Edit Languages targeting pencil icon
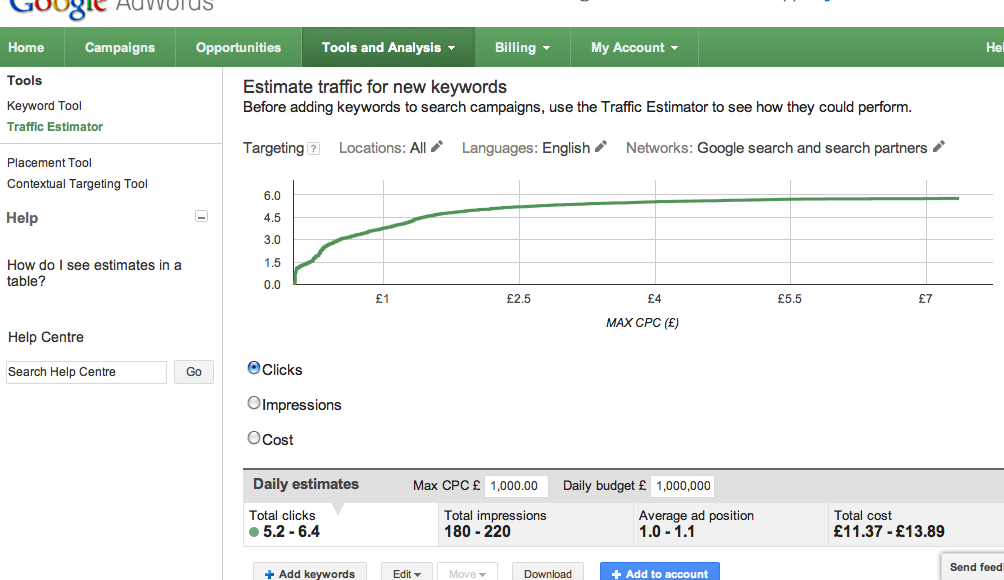Screen dimensions: 1004x580 pyautogui.click(x=601, y=147)
